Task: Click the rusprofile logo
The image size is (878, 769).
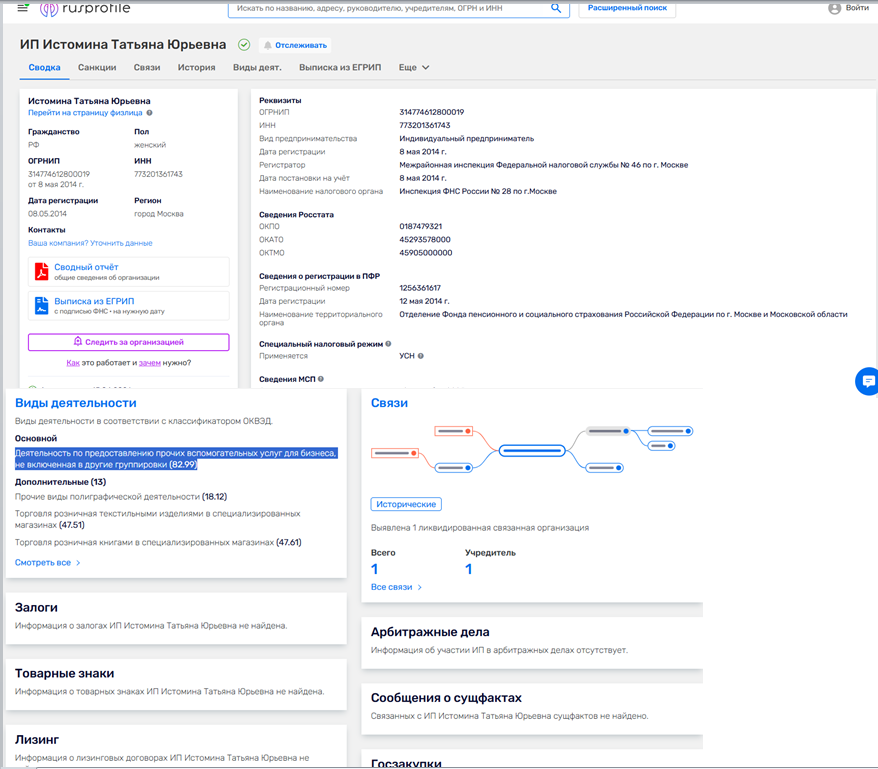Action: pos(85,8)
